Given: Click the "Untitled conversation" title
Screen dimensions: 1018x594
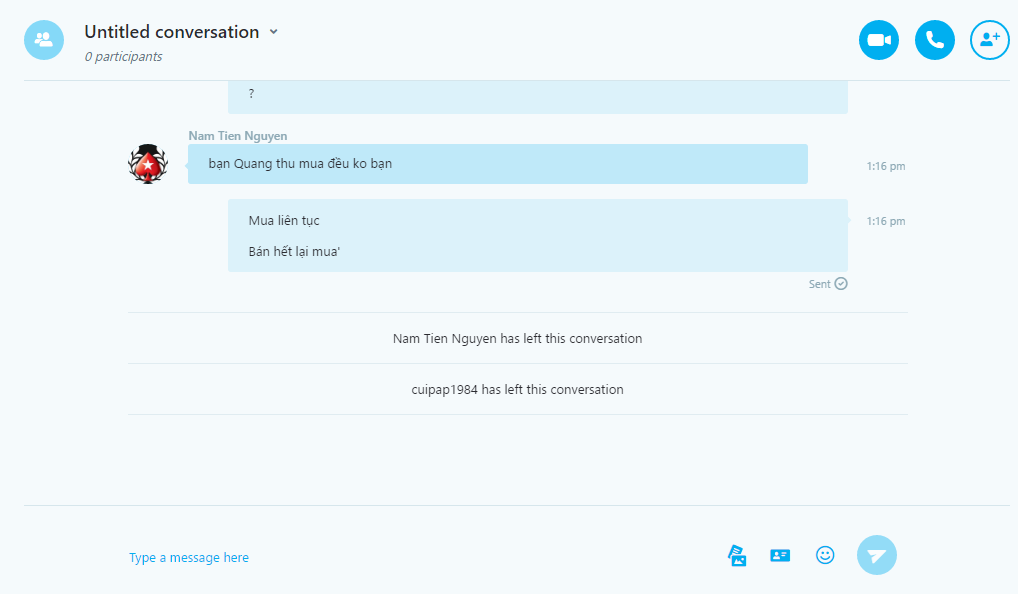Looking at the screenshot, I should (171, 32).
